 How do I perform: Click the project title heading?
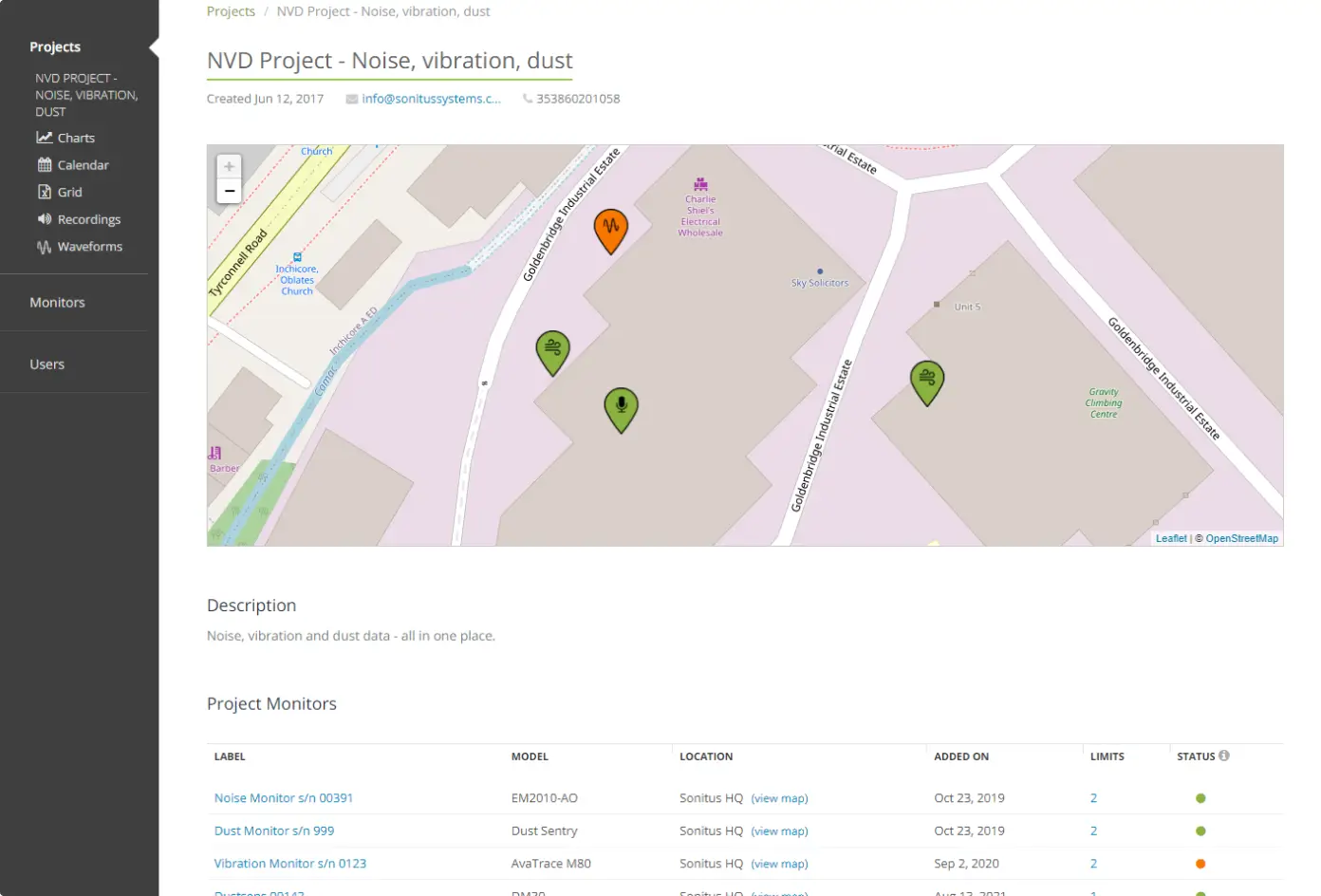(390, 61)
